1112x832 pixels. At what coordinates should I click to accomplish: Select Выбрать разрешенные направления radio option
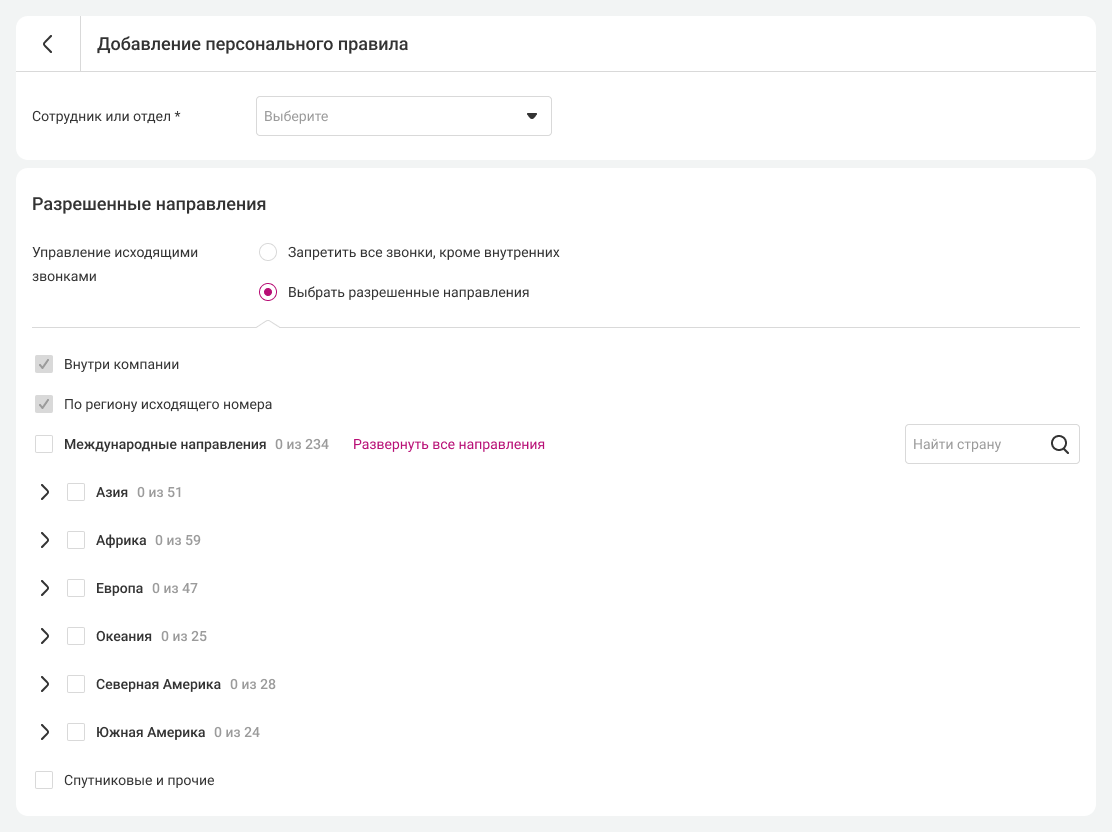268,293
